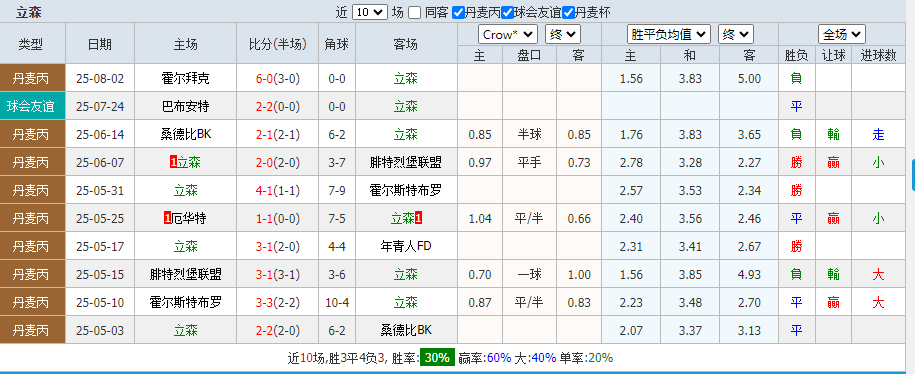Click 霍尔斯特布罗 away team on 25-05-31
This screenshot has height=374, width=915.
406,190
